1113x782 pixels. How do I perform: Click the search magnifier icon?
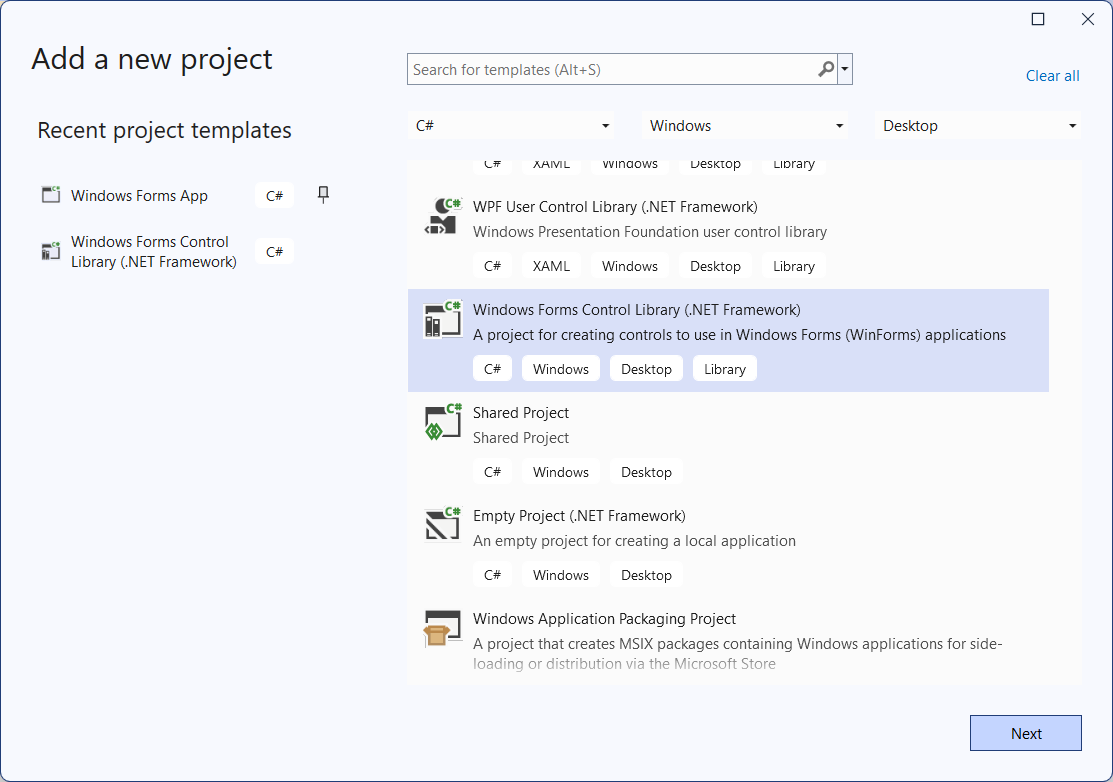tap(826, 70)
